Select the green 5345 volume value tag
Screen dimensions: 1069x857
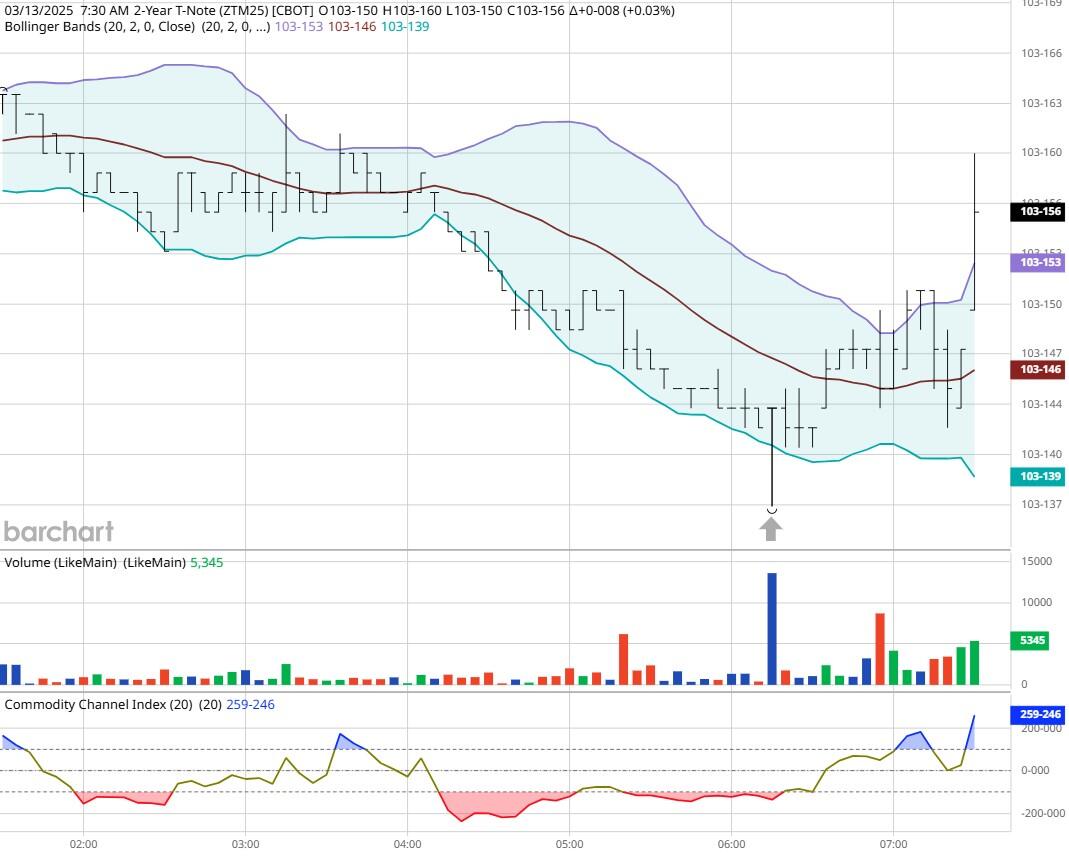pyautogui.click(x=1032, y=640)
